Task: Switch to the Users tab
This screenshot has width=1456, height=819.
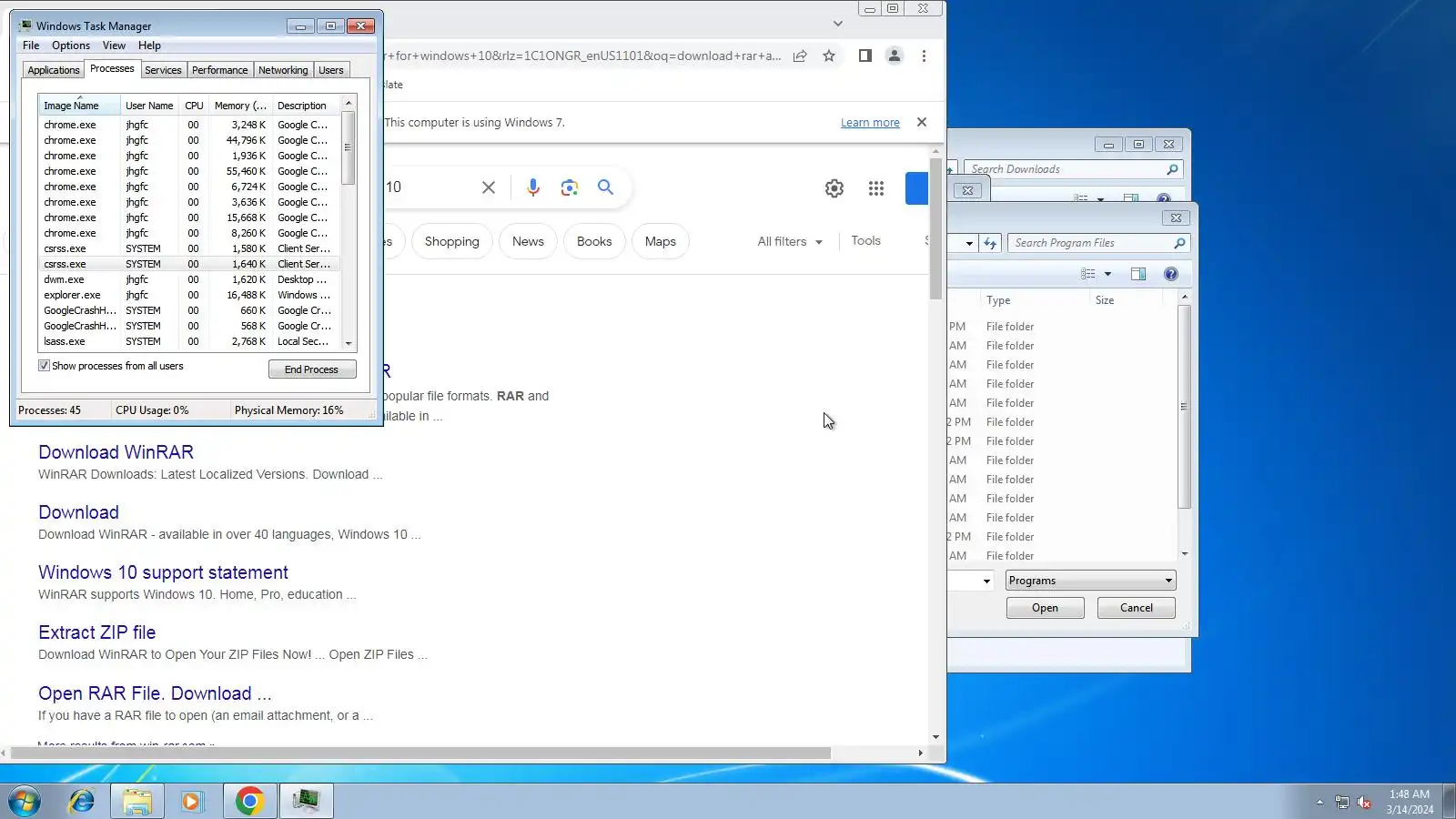Action: tap(331, 70)
